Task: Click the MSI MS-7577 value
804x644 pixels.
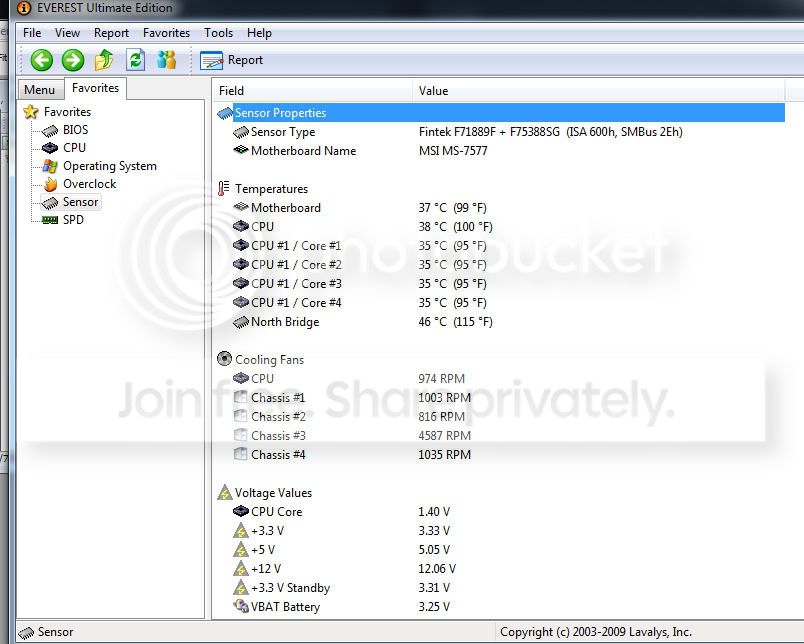Action: click(453, 151)
